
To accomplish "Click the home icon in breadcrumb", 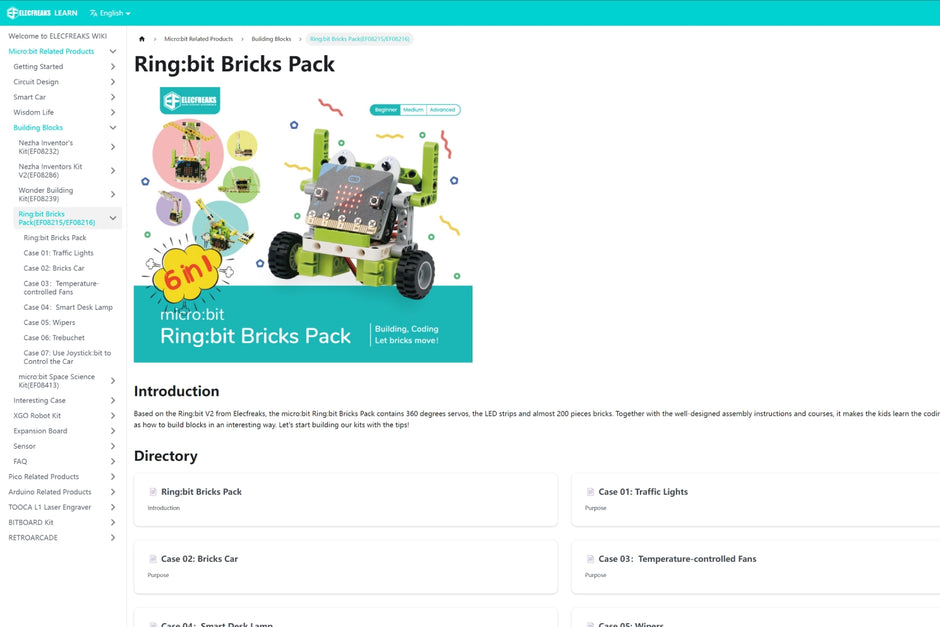I will point(142,39).
